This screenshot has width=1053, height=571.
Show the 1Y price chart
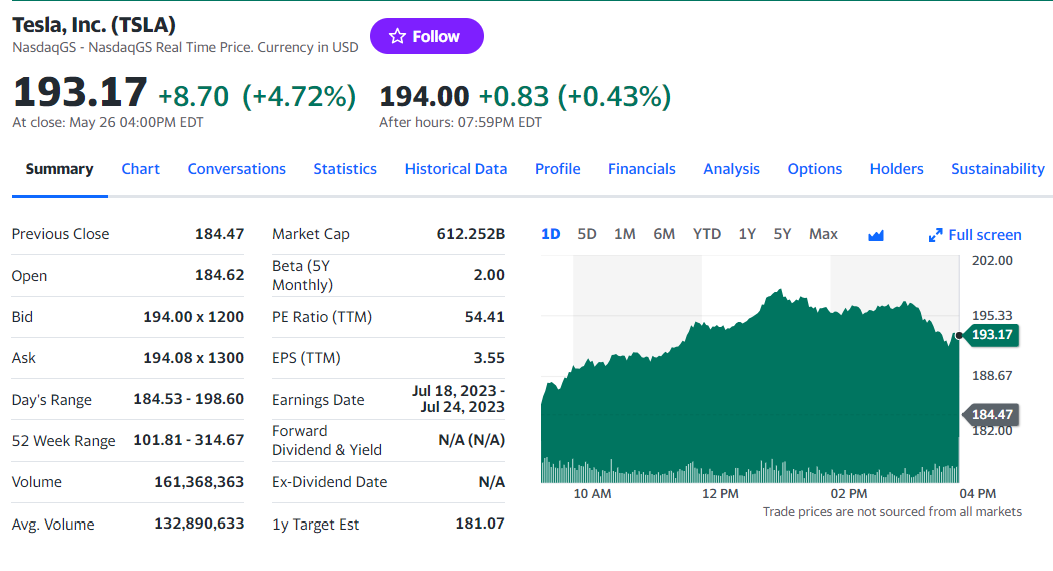tap(747, 234)
